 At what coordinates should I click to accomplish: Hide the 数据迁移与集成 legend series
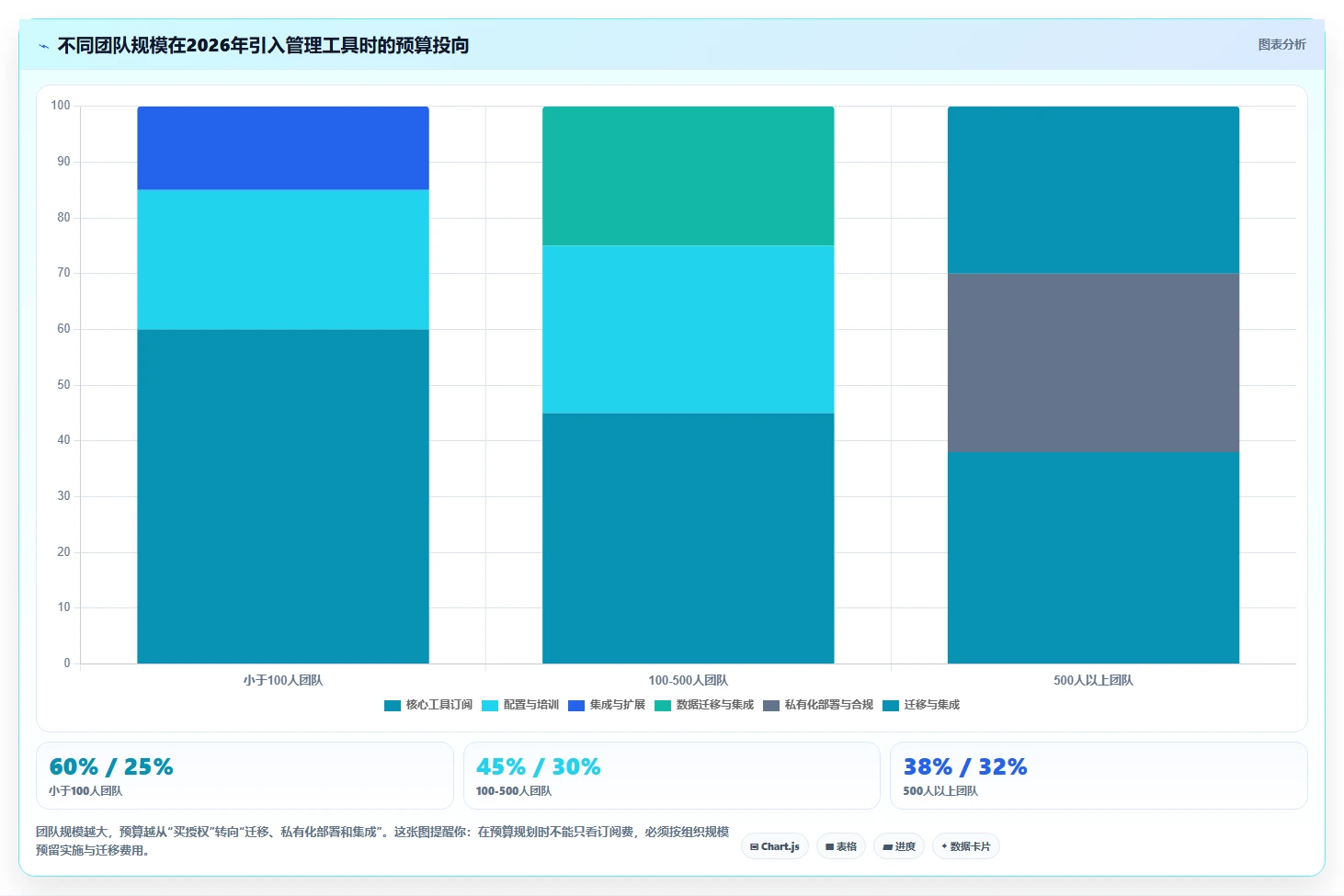(x=704, y=706)
